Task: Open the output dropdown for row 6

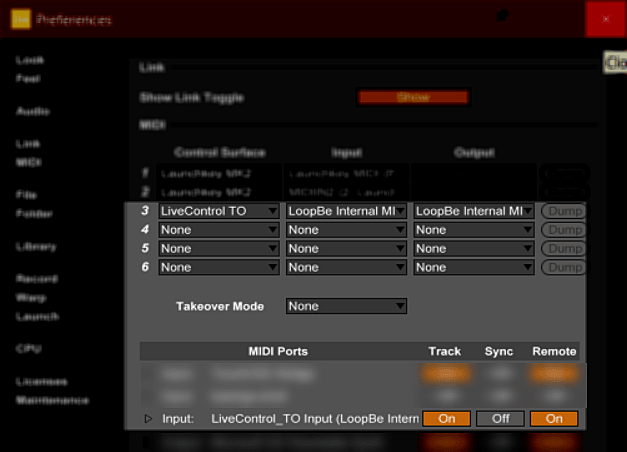Action: 474,267
